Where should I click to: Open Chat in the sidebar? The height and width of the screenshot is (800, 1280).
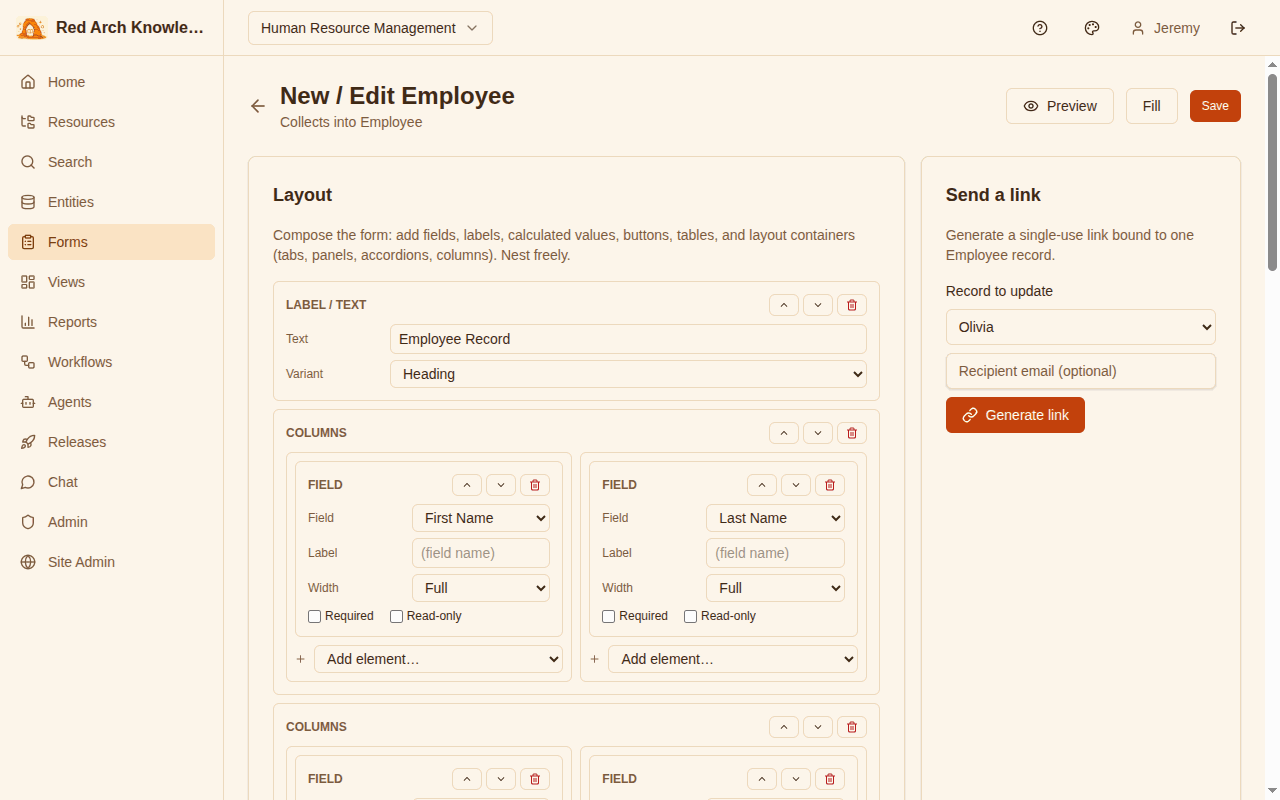tap(111, 482)
